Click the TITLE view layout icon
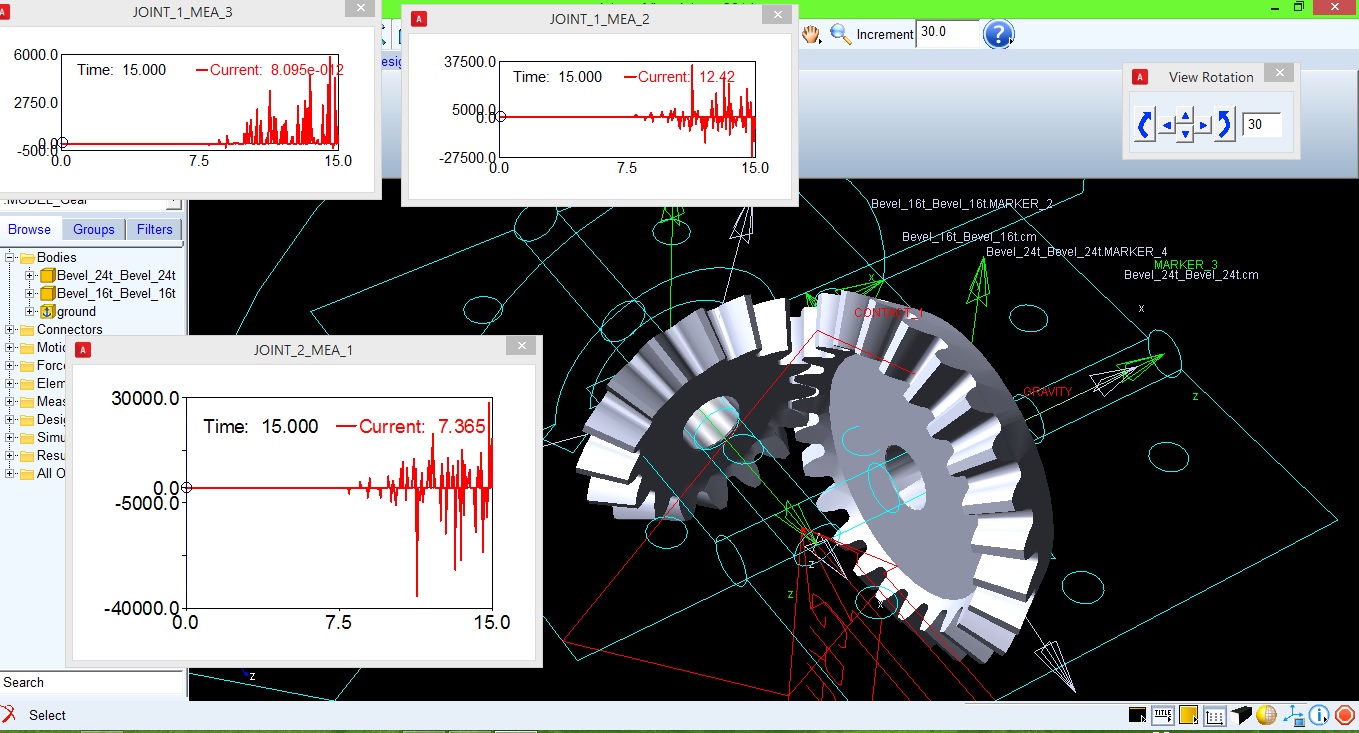This screenshot has height=733, width=1359. [x=1162, y=715]
